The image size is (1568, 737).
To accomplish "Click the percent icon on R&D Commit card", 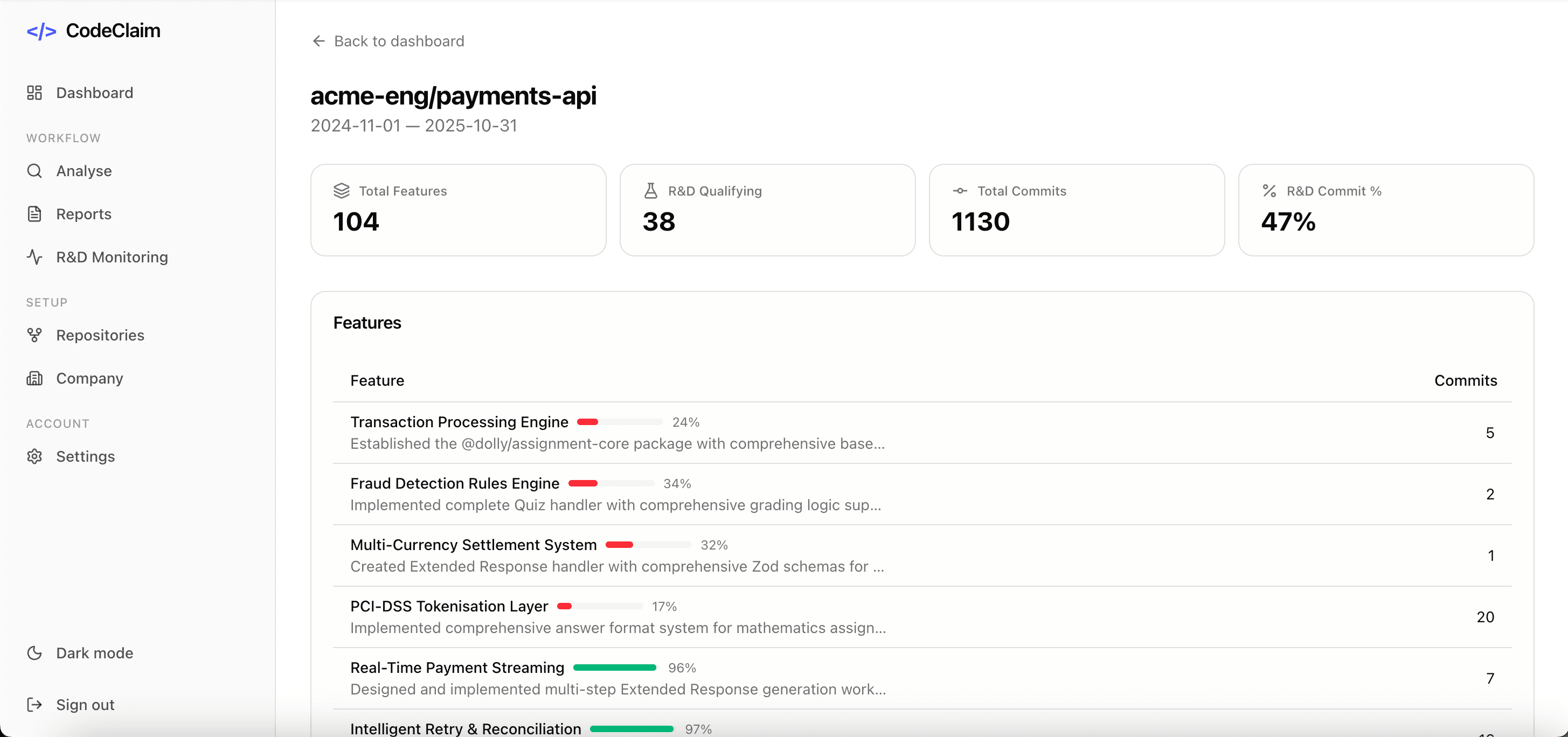I will [x=1269, y=191].
